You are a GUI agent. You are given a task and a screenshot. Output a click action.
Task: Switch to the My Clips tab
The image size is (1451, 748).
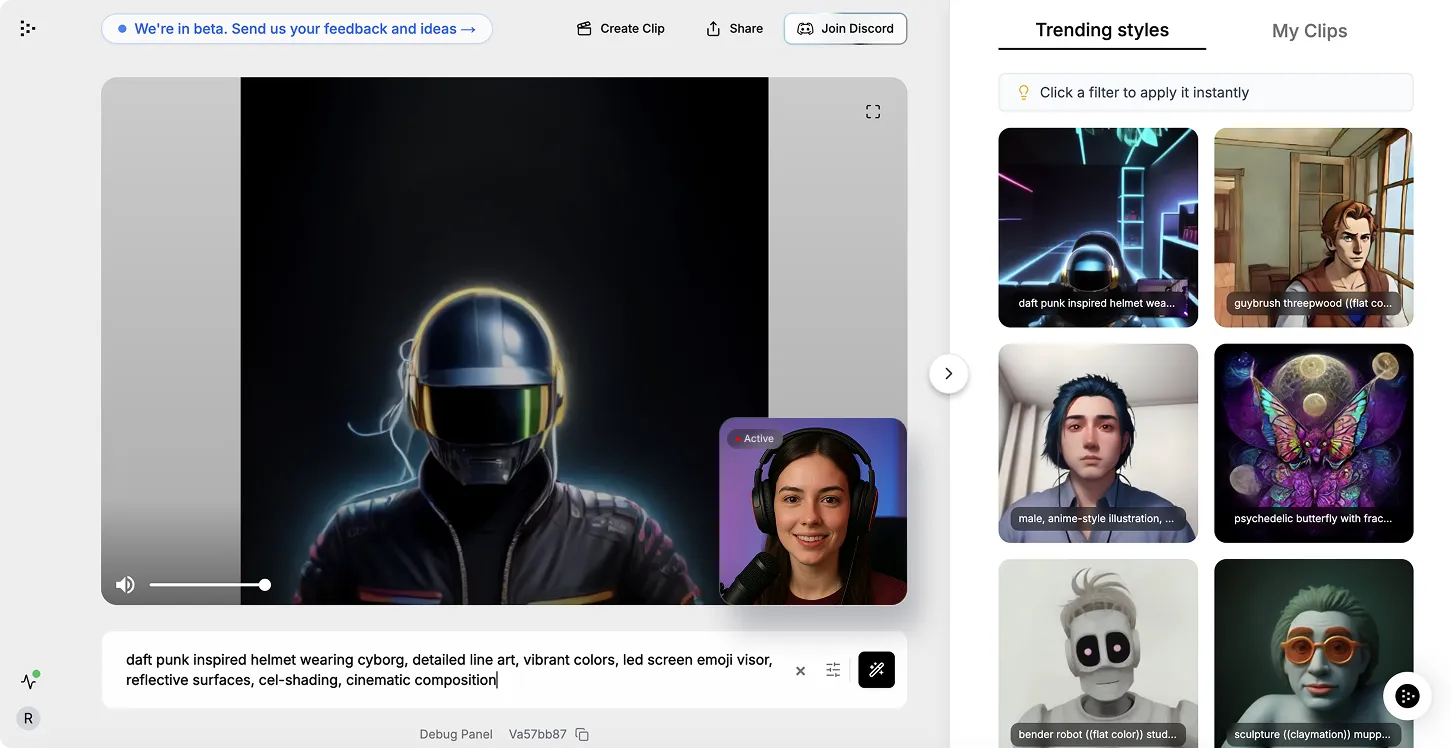click(1309, 31)
